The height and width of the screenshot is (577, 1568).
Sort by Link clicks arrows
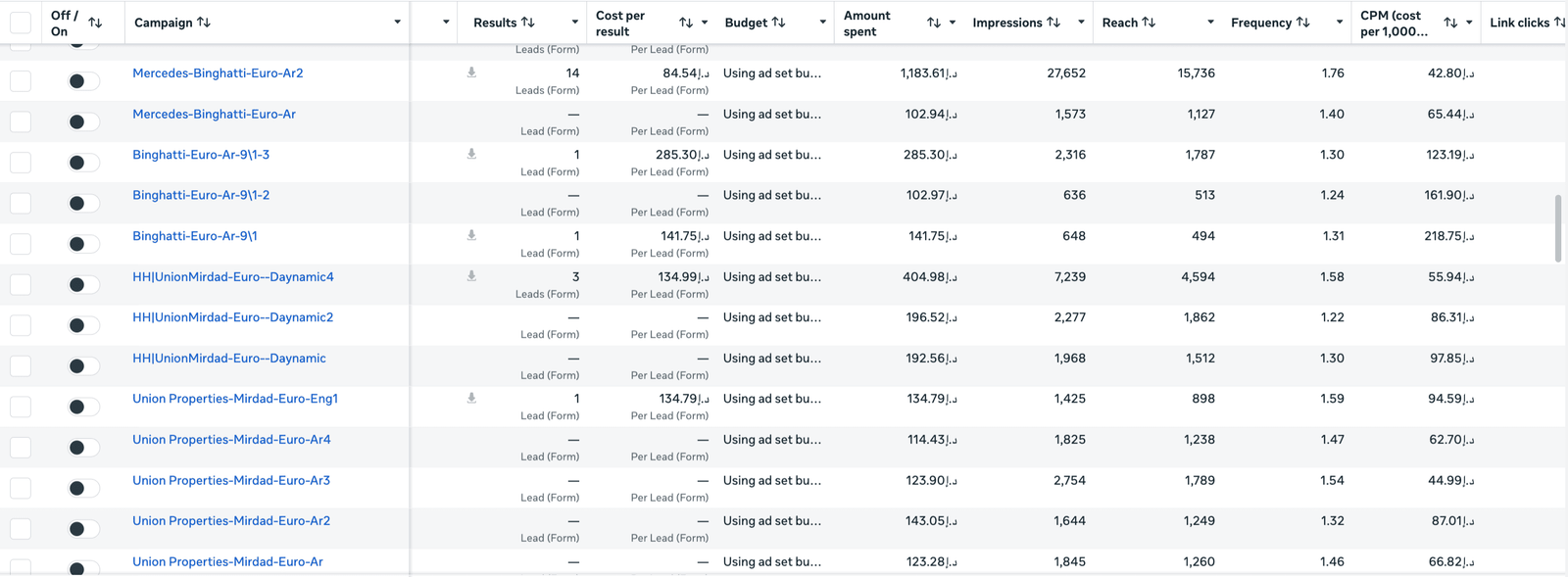pos(1560,22)
